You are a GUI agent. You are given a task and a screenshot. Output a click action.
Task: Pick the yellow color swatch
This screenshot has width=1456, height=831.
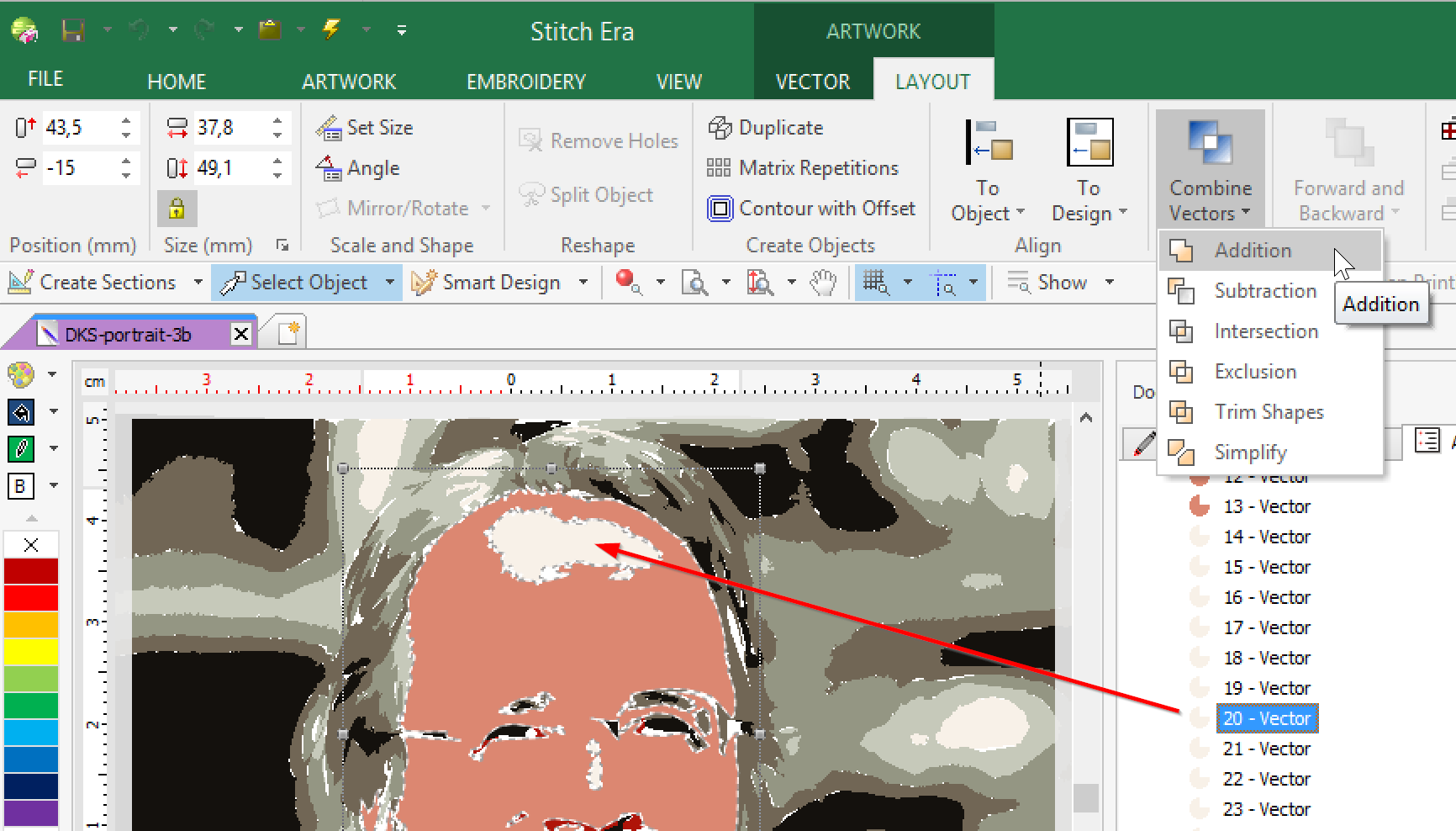click(31, 651)
